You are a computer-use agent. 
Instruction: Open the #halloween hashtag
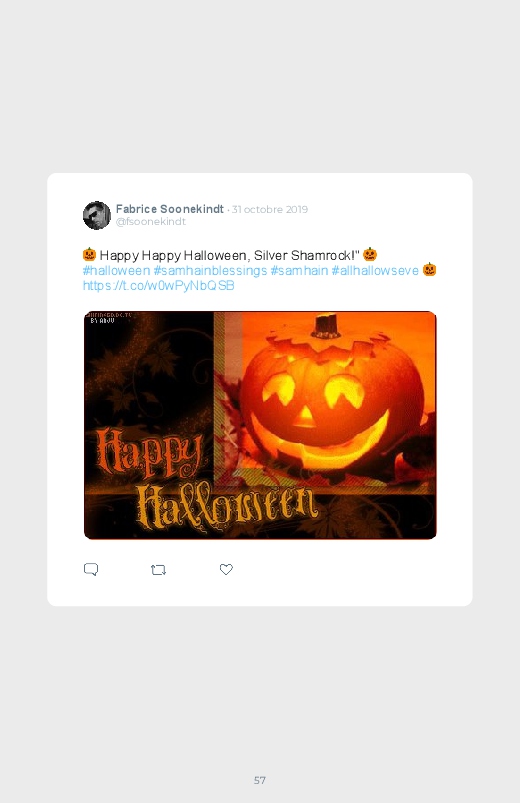116,270
